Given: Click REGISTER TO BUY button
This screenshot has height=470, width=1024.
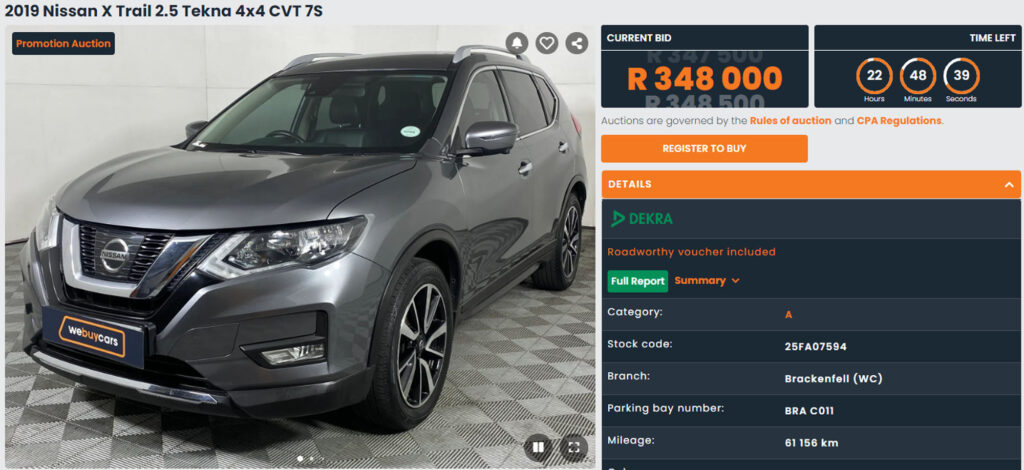Looking at the screenshot, I should (x=704, y=149).
